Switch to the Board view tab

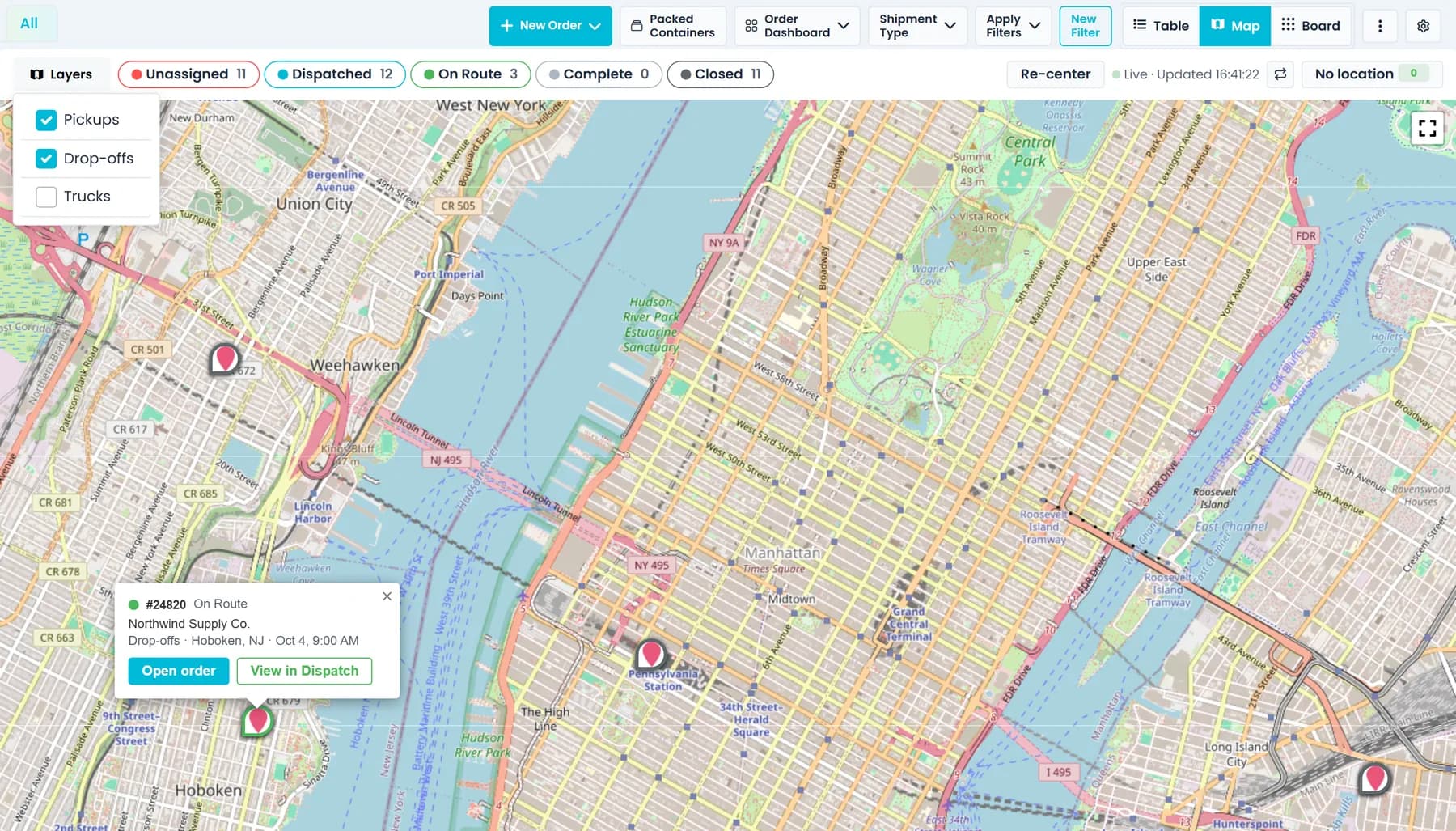(1310, 26)
